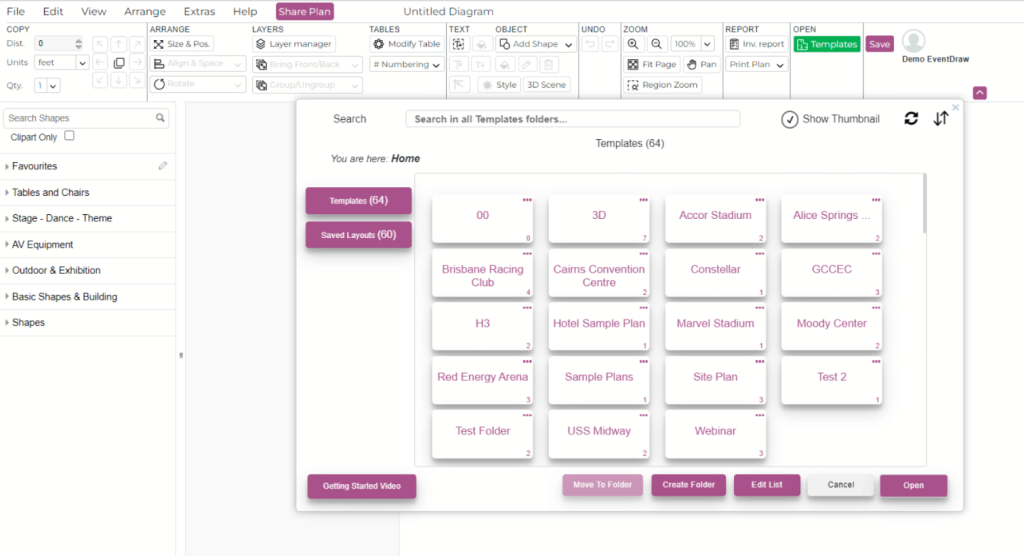The height and width of the screenshot is (556, 1024).
Task: Toggle the Clipart Only checkbox
Action: coord(69,136)
